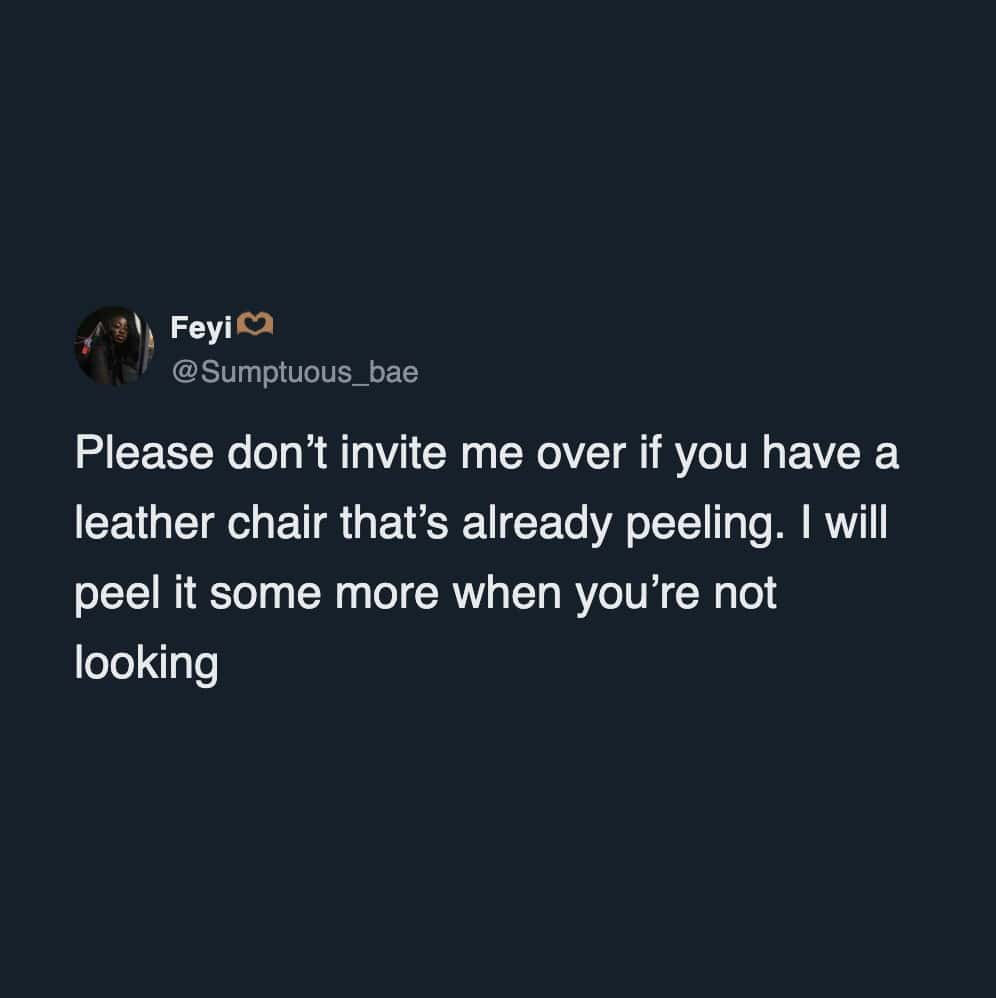Click the word "when" in the third line
996x998 pixels.
pyautogui.click(x=507, y=593)
